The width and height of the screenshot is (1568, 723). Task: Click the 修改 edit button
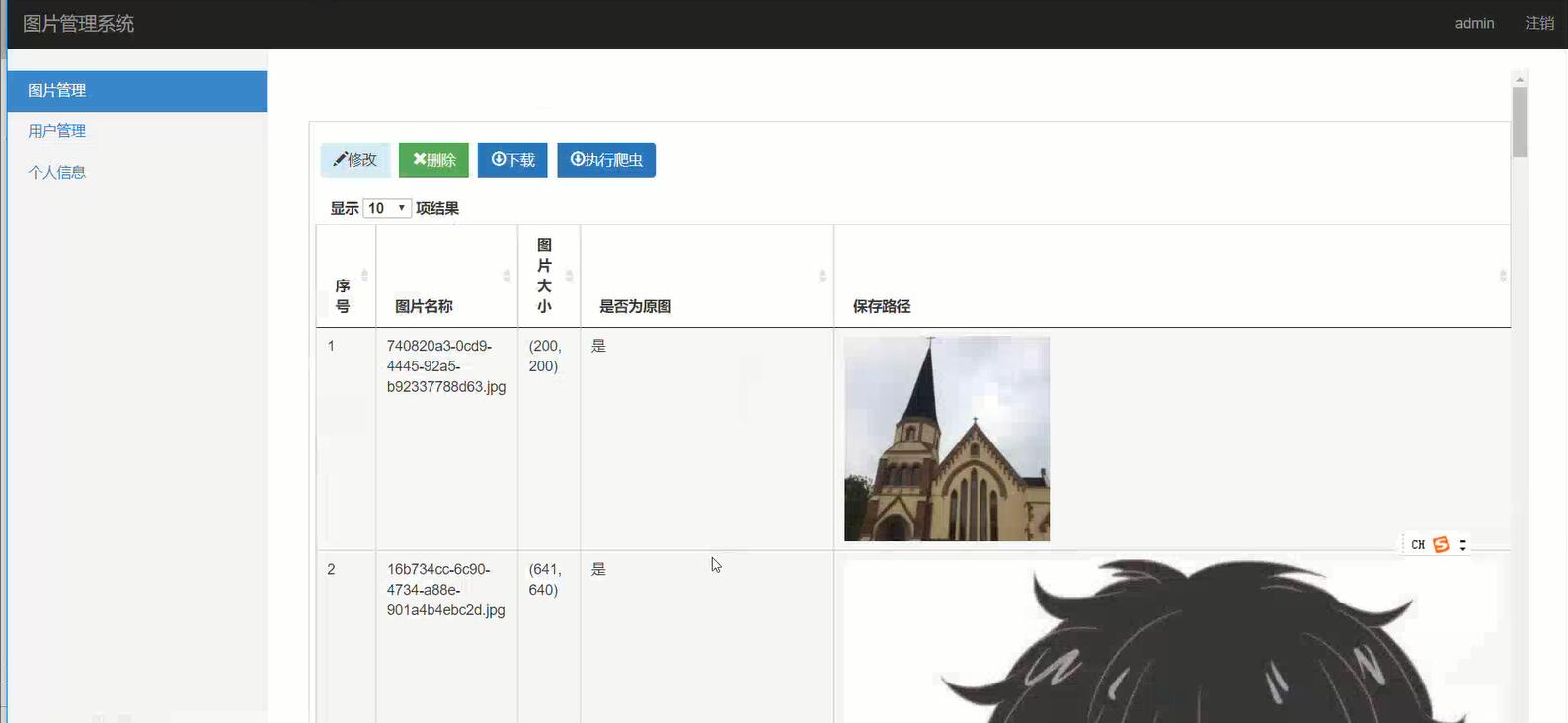tap(355, 160)
